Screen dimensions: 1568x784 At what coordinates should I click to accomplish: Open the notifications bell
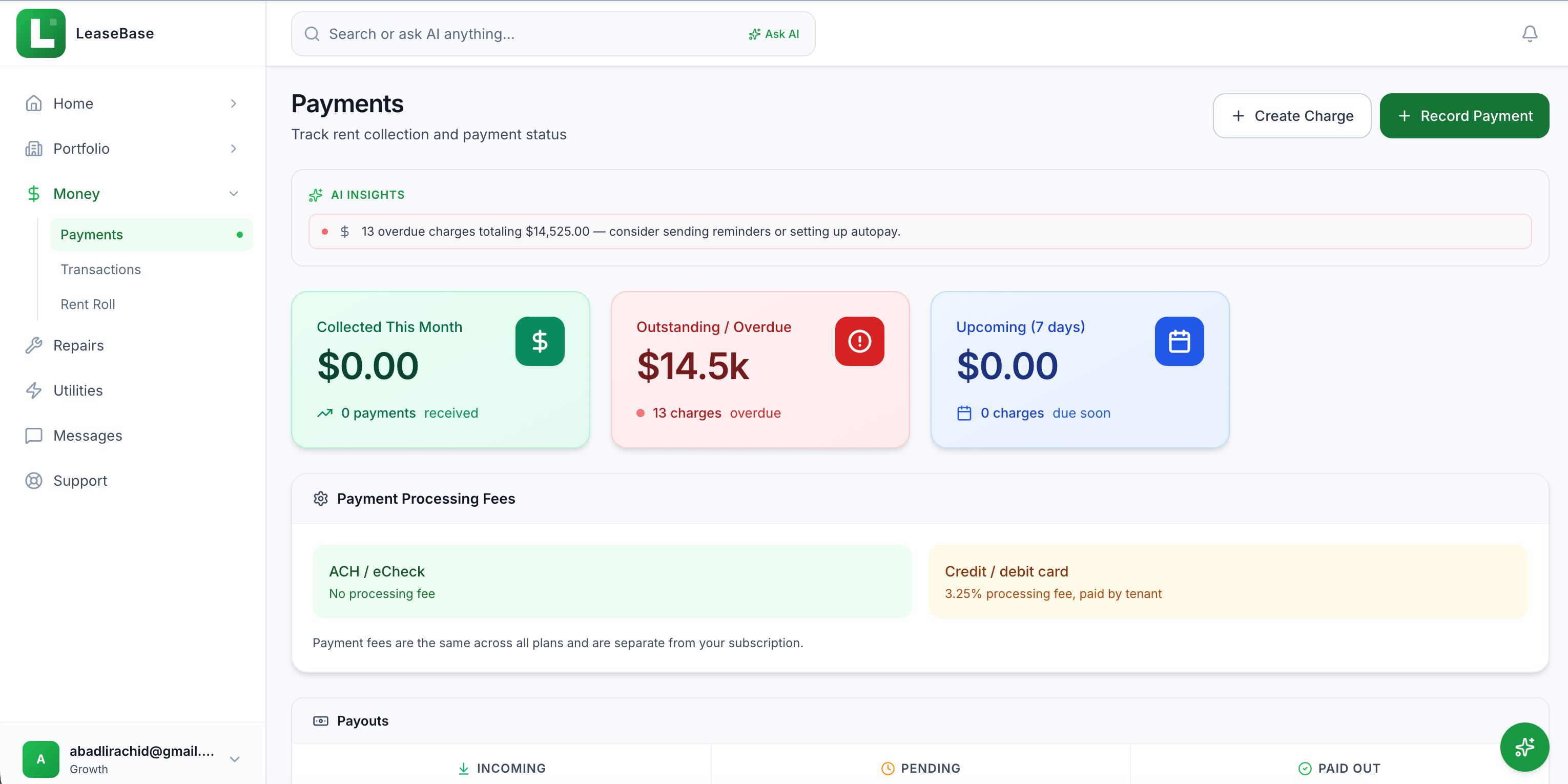1530,33
